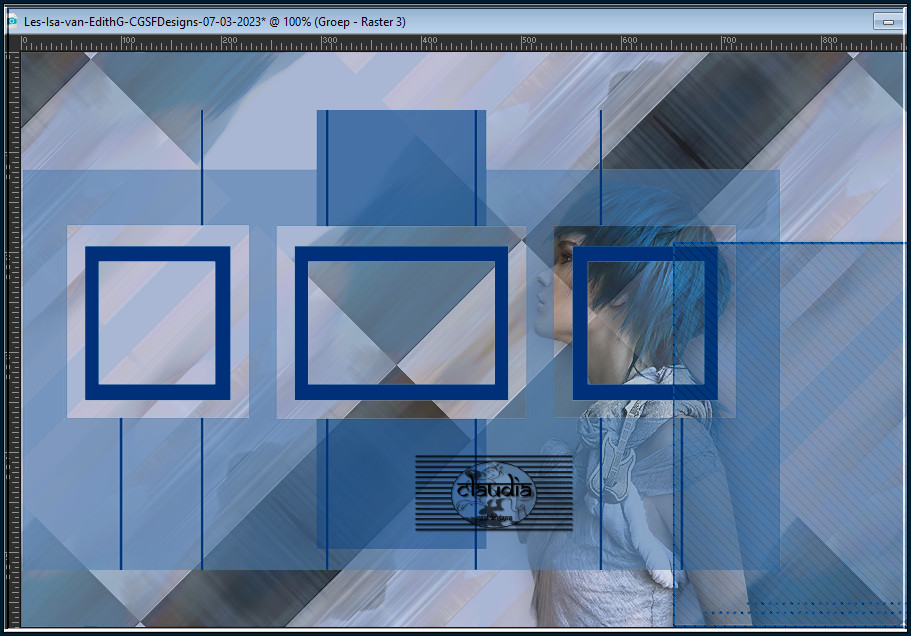Click inside the hatched selection area at right

coord(789,433)
